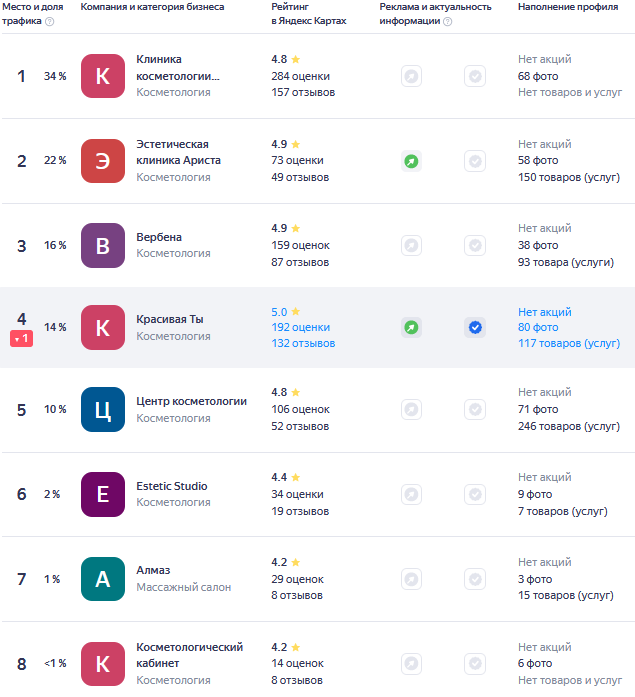This screenshot has height=697, width=635.
Task: Click the verification checkmark for Косметологический кабинет
Action: 475,664
